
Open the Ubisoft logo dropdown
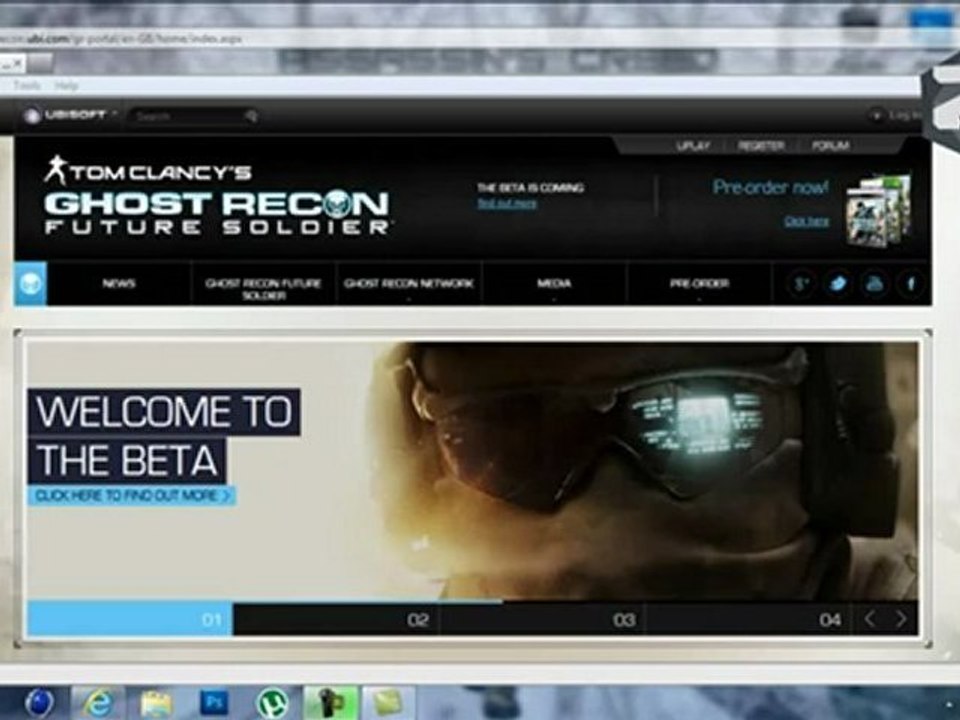[x=69, y=115]
